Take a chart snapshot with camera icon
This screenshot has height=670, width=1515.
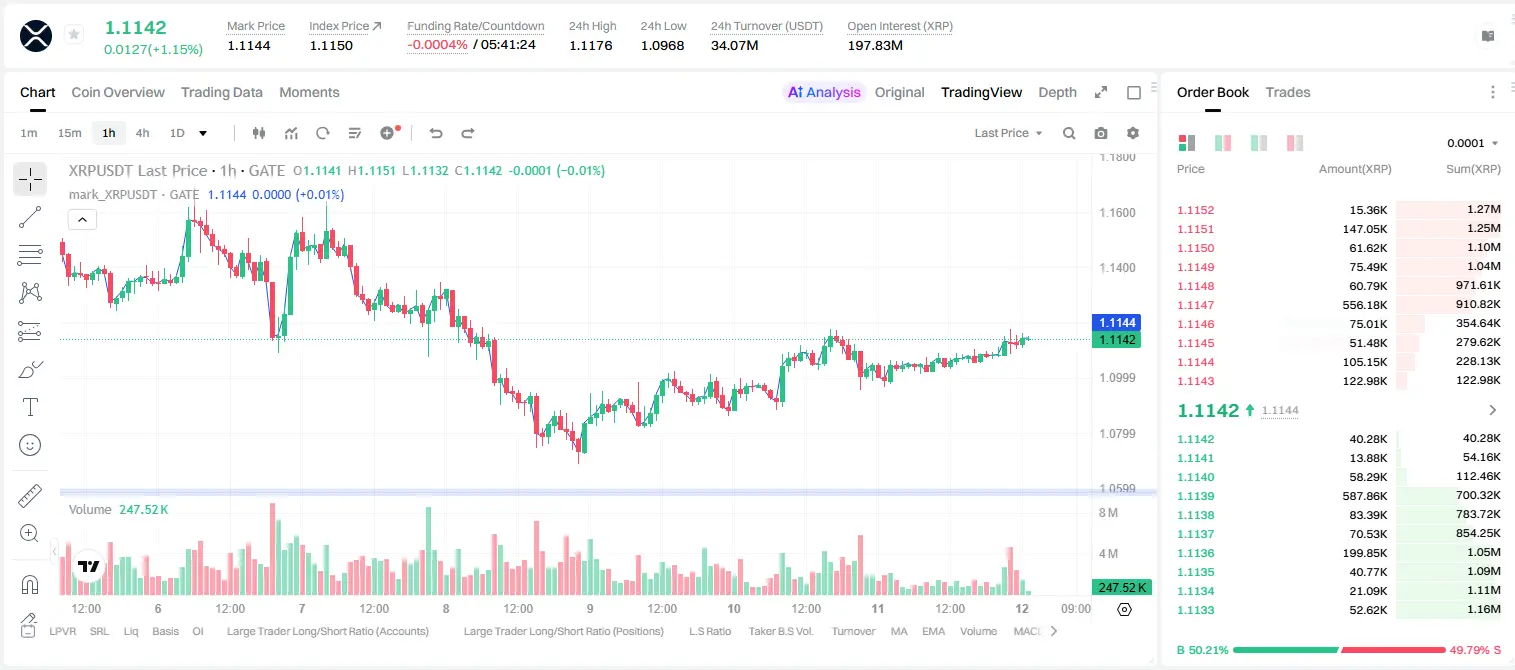(x=1101, y=133)
